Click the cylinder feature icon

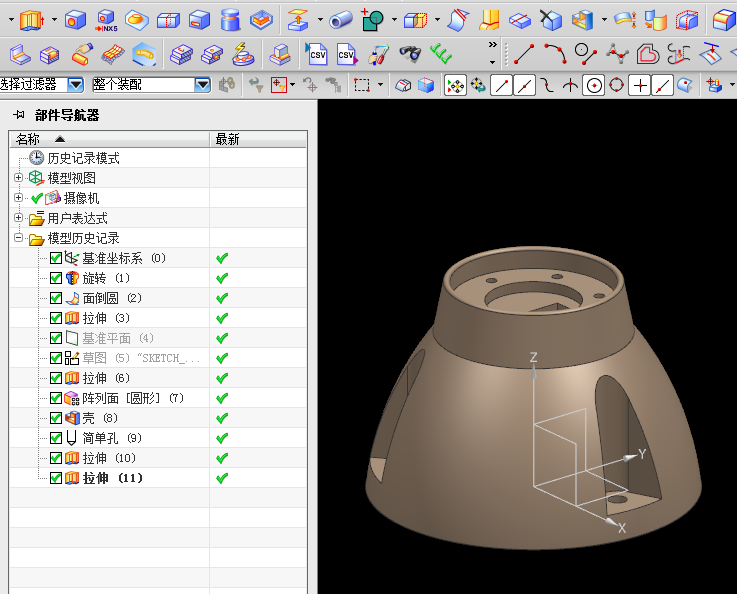click(x=231, y=19)
